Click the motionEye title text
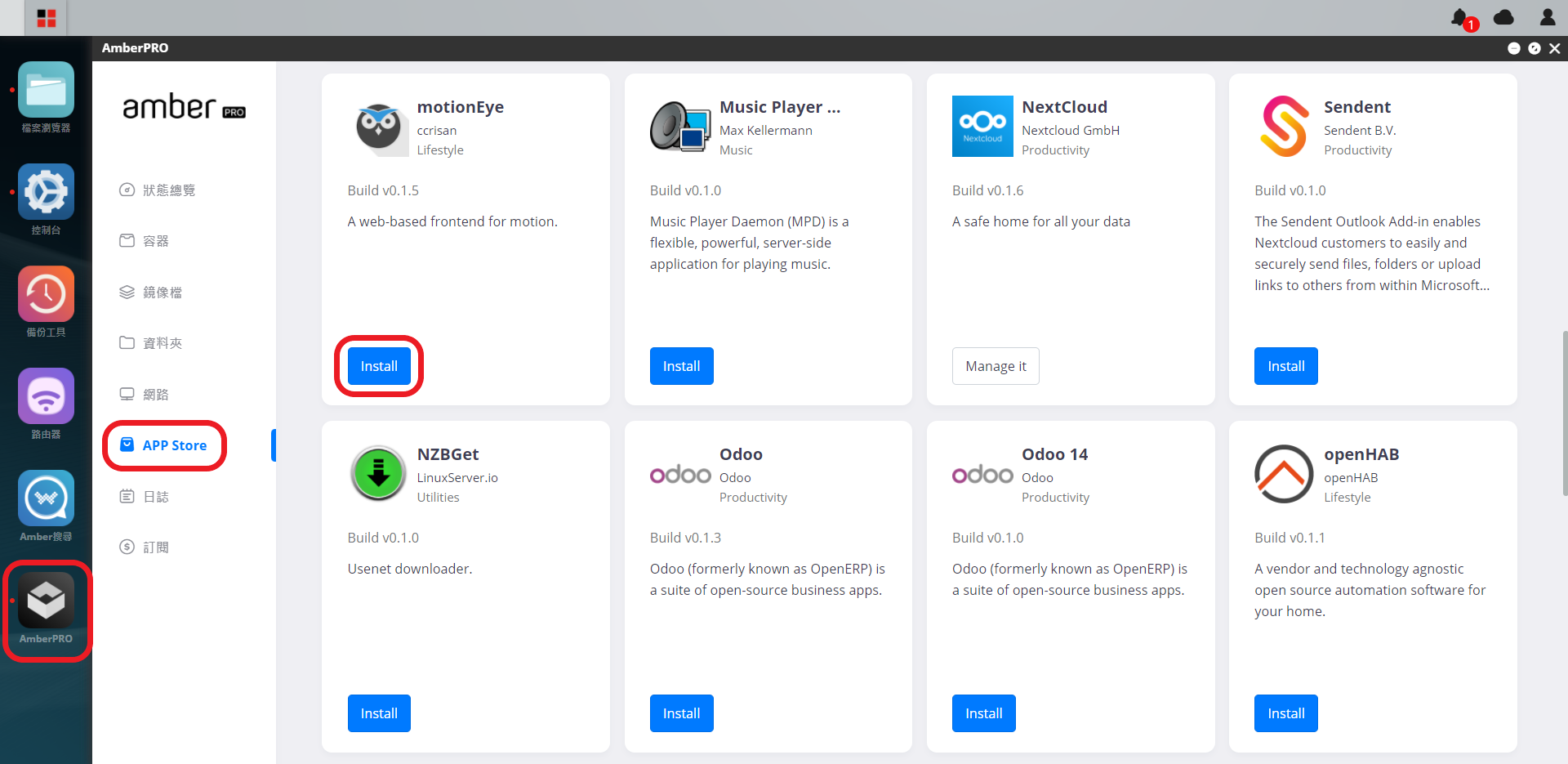Viewport: 1568px width, 764px height. click(460, 107)
